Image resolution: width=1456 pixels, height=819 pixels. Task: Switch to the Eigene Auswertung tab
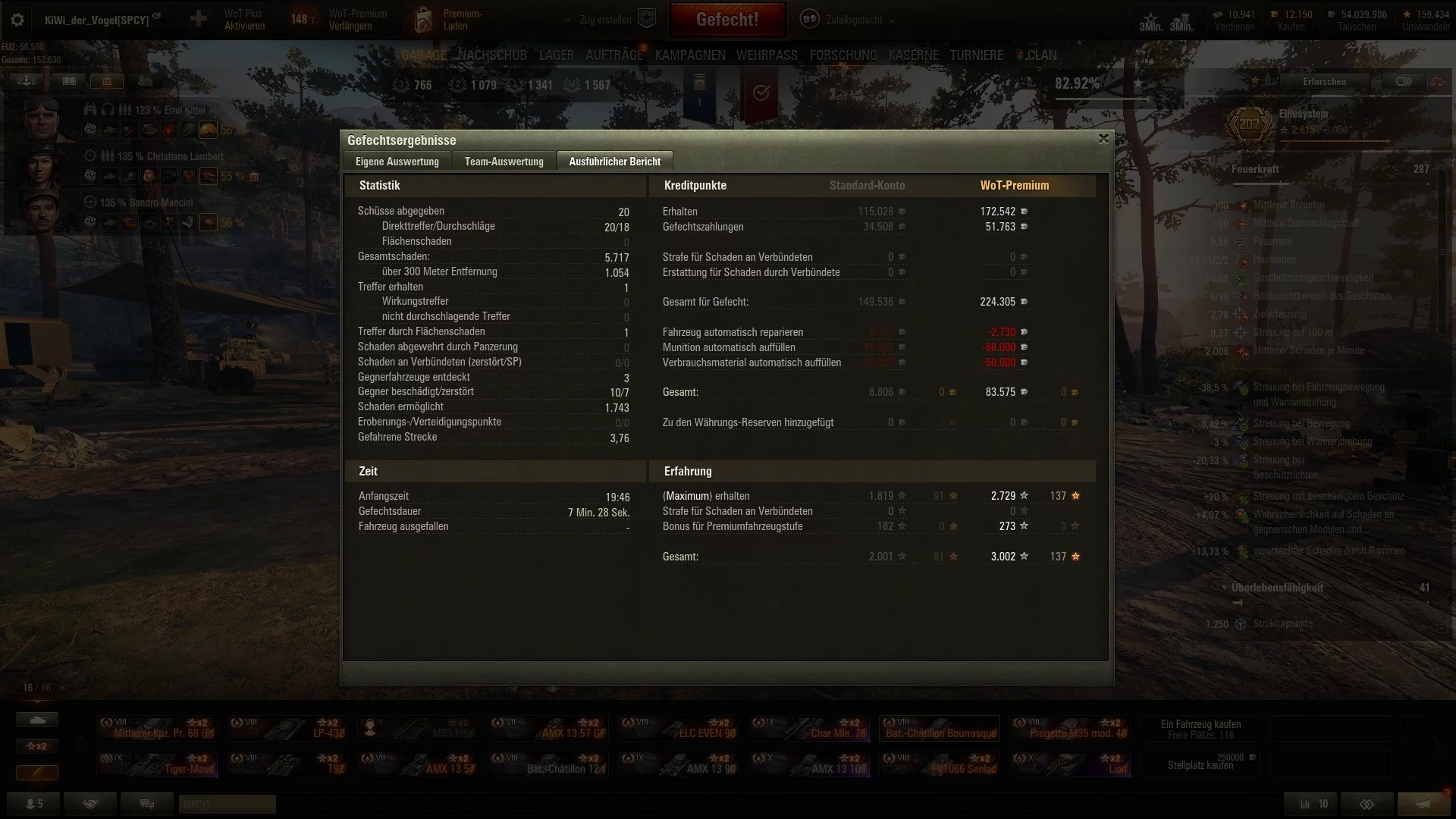click(x=397, y=162)
